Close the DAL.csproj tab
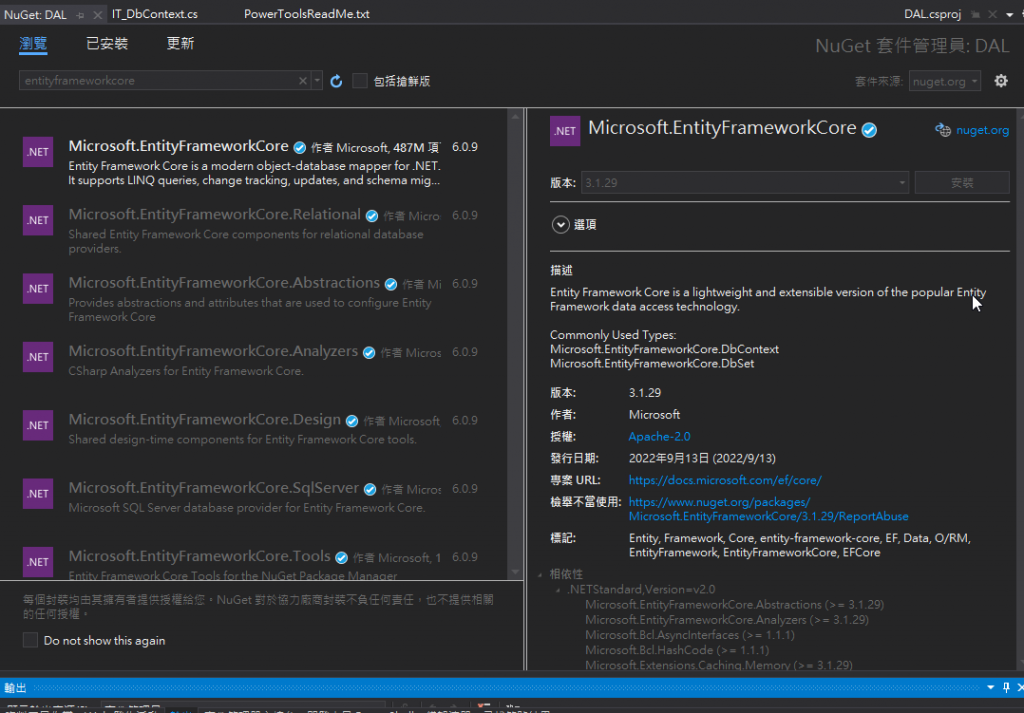Screen dimensions: 1024x713 (992, 14)
